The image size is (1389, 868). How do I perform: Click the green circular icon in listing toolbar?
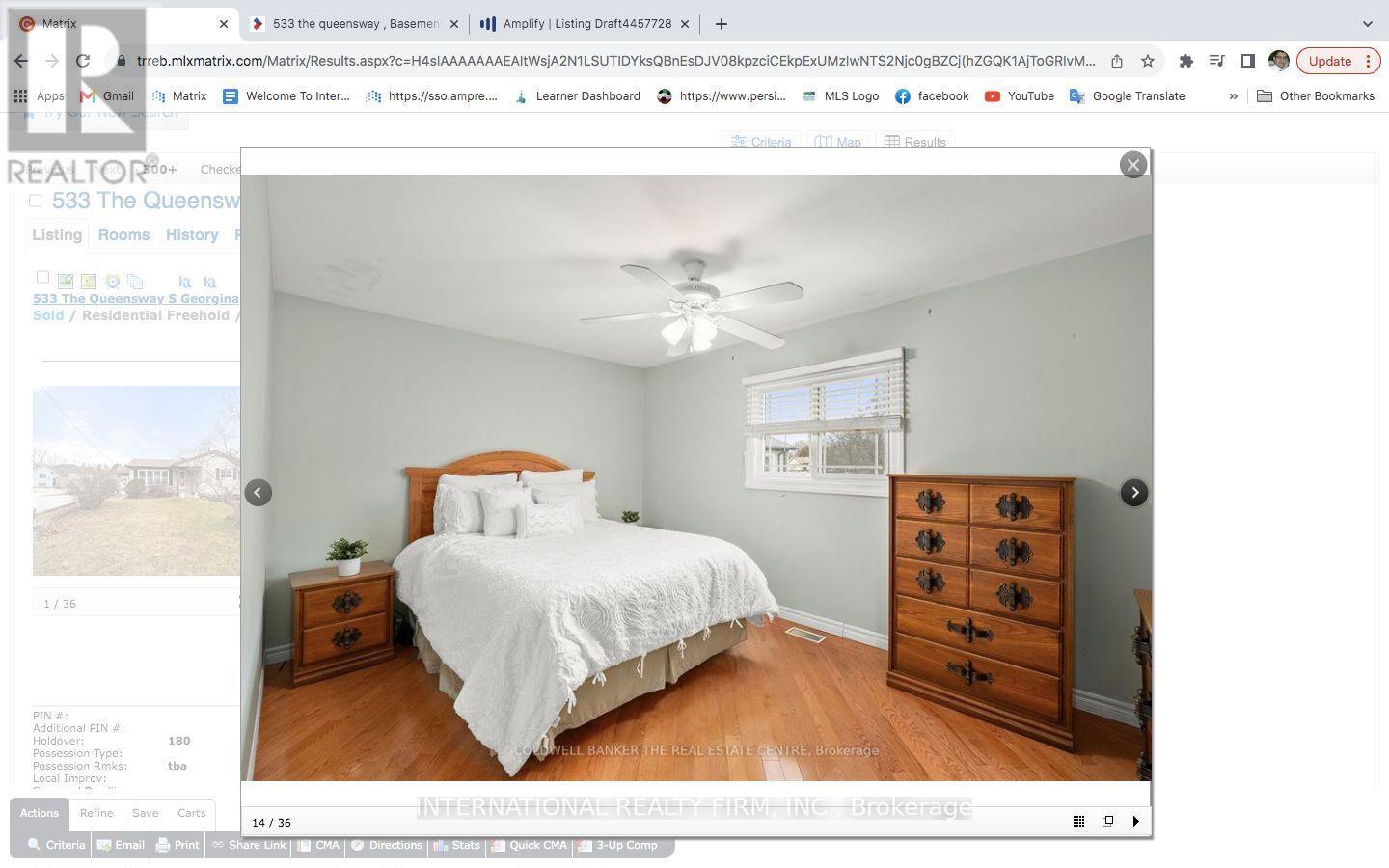112,282
